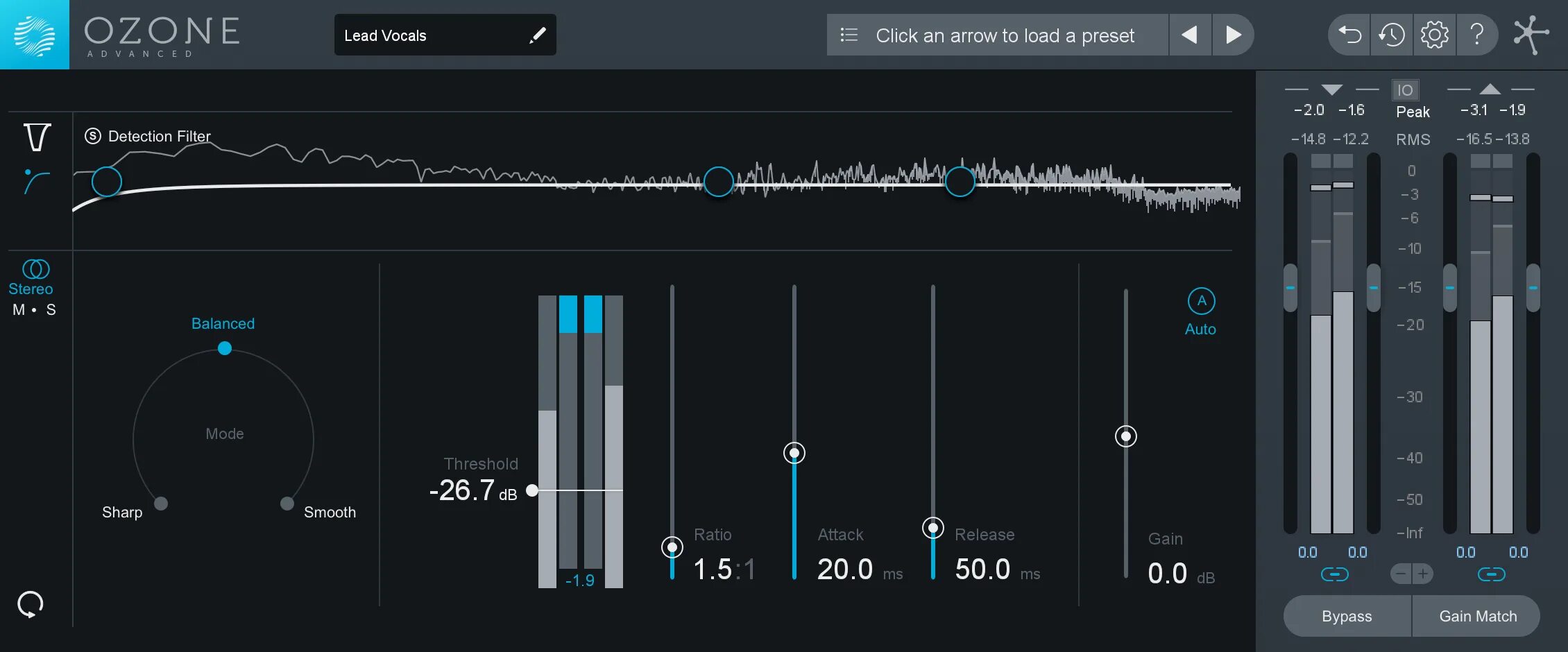Open settings with the gear icon
The image size is (1568, 652).
tap(1434, 34)
